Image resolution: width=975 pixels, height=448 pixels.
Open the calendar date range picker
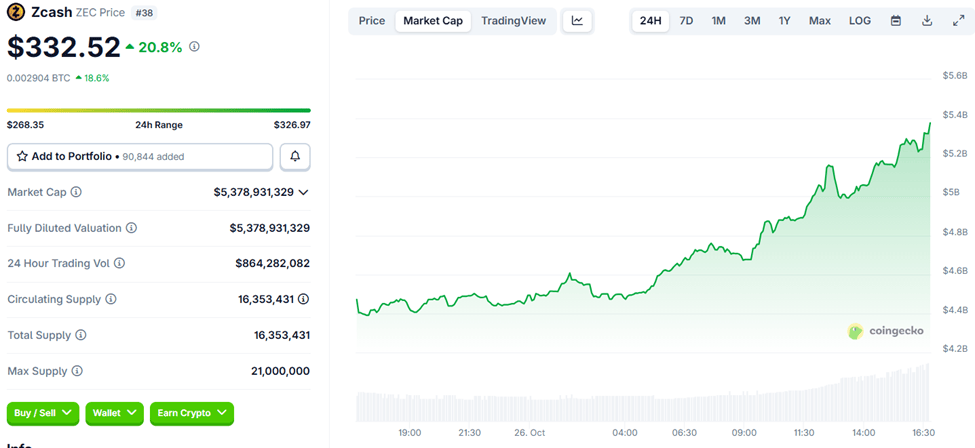[895, 21]
